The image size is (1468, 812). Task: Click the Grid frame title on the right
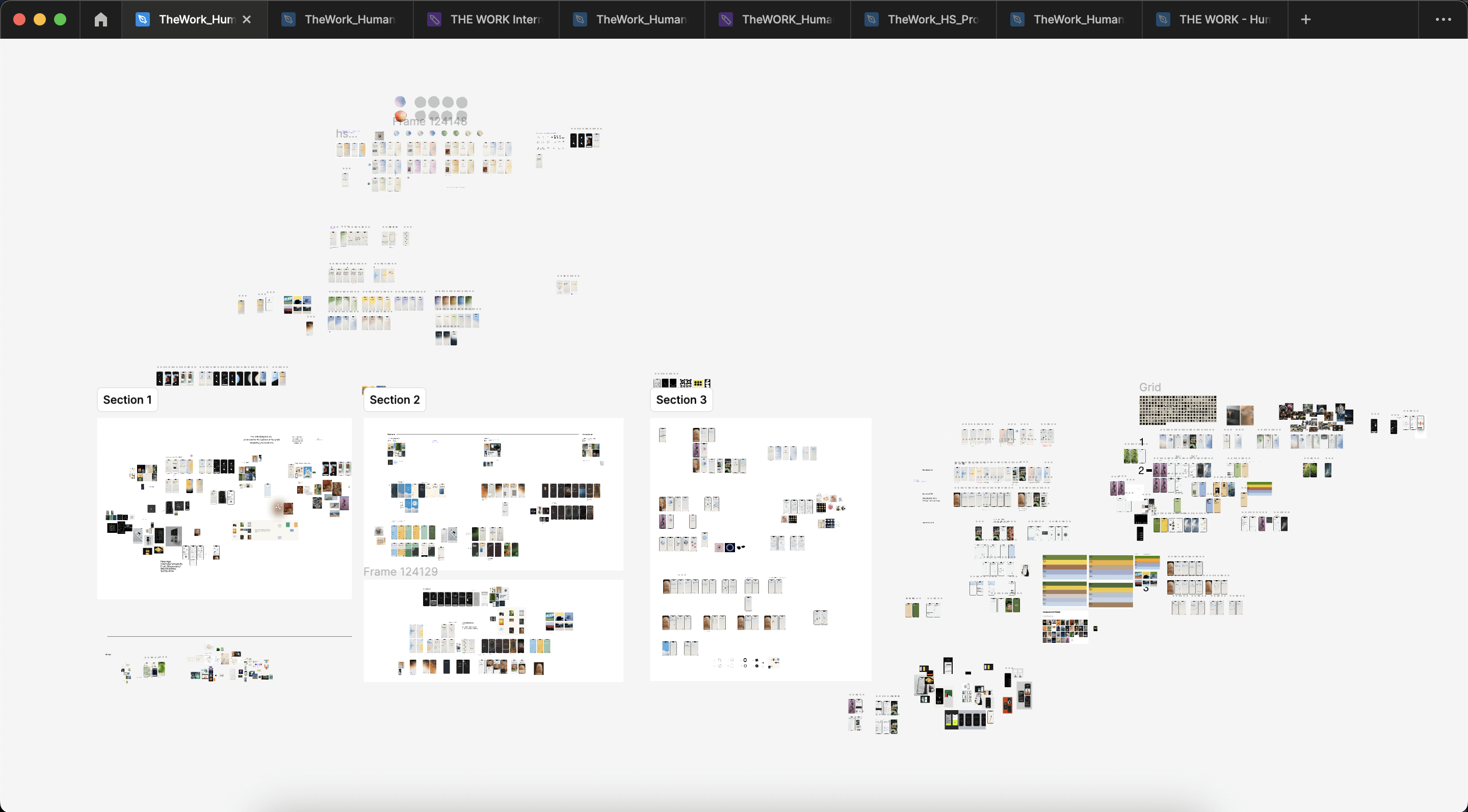[1150, 387]
